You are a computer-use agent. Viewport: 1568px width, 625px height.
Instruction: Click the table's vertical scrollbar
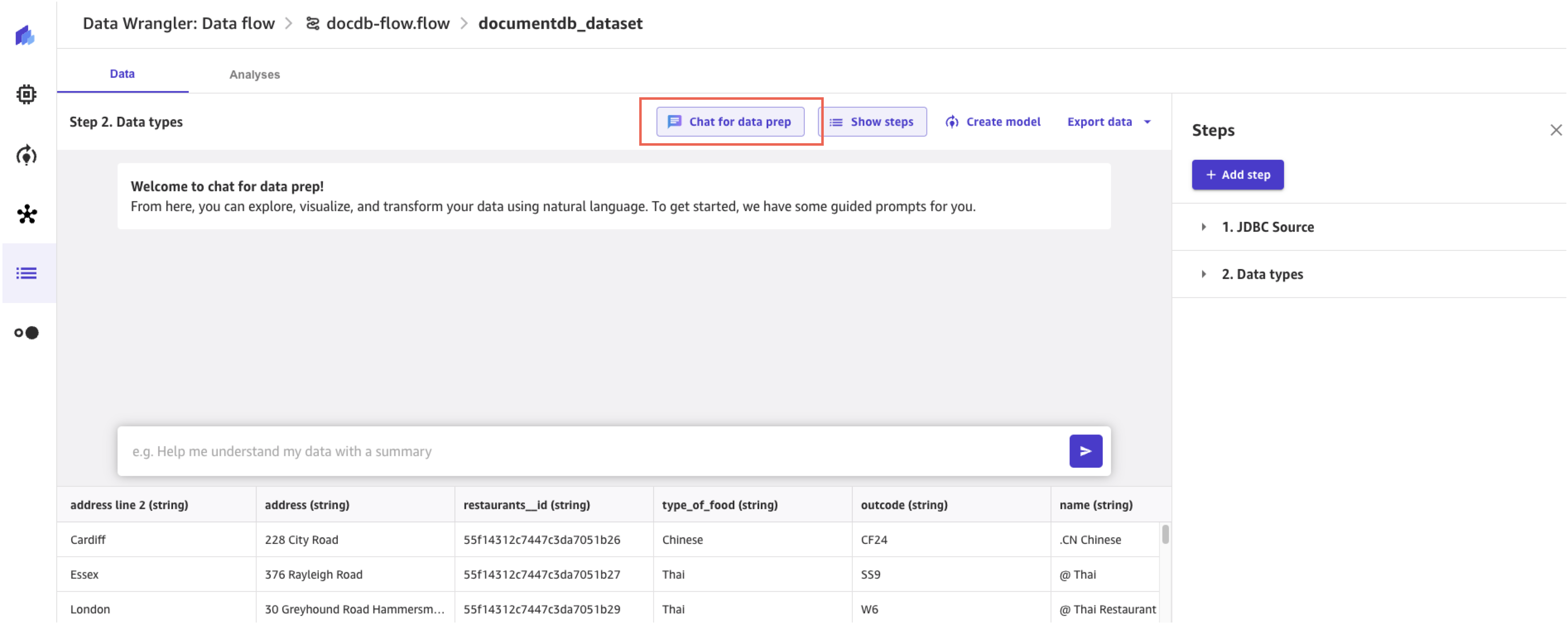1165,534
